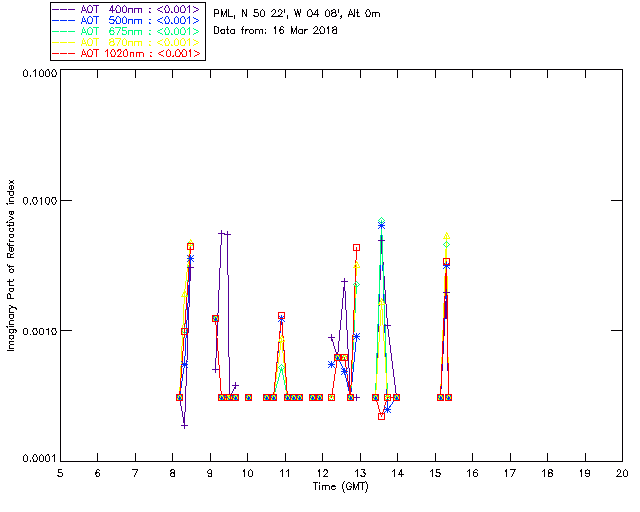Click the purple dashed line sample for 400nm
640x512 pixels.
click(x=64, y=9)
